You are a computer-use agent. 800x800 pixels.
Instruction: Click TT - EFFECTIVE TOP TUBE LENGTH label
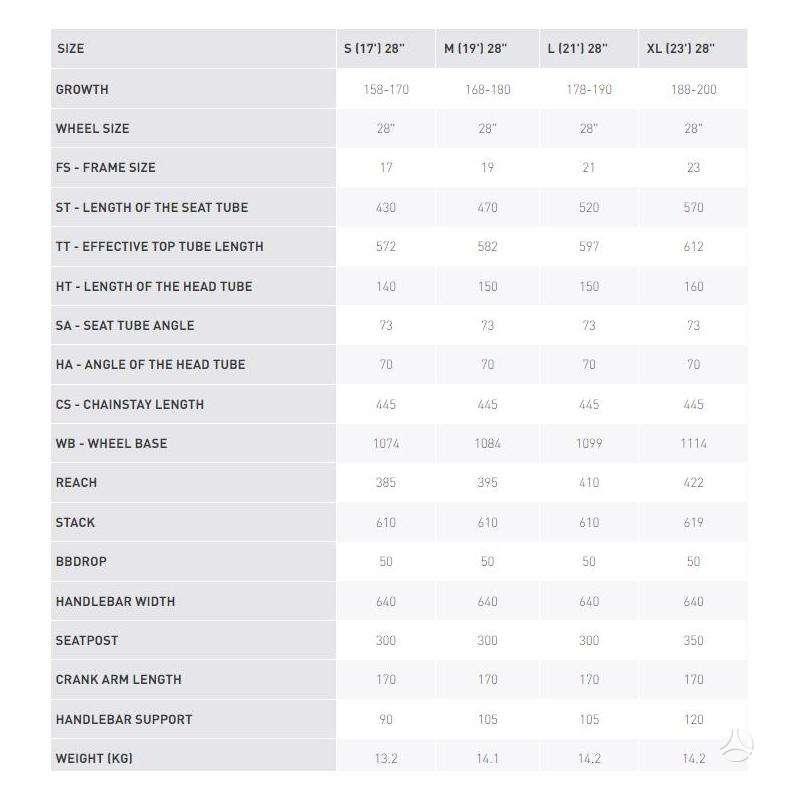[x=160, y=246]
